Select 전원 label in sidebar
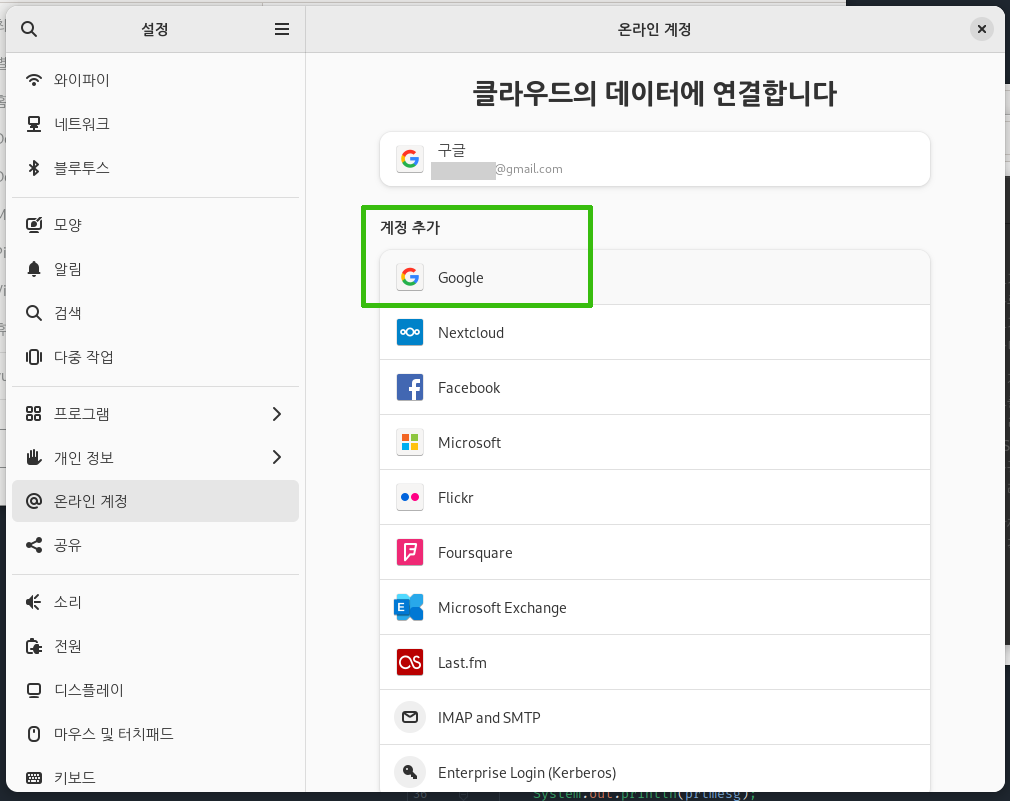 pos(68,646)
